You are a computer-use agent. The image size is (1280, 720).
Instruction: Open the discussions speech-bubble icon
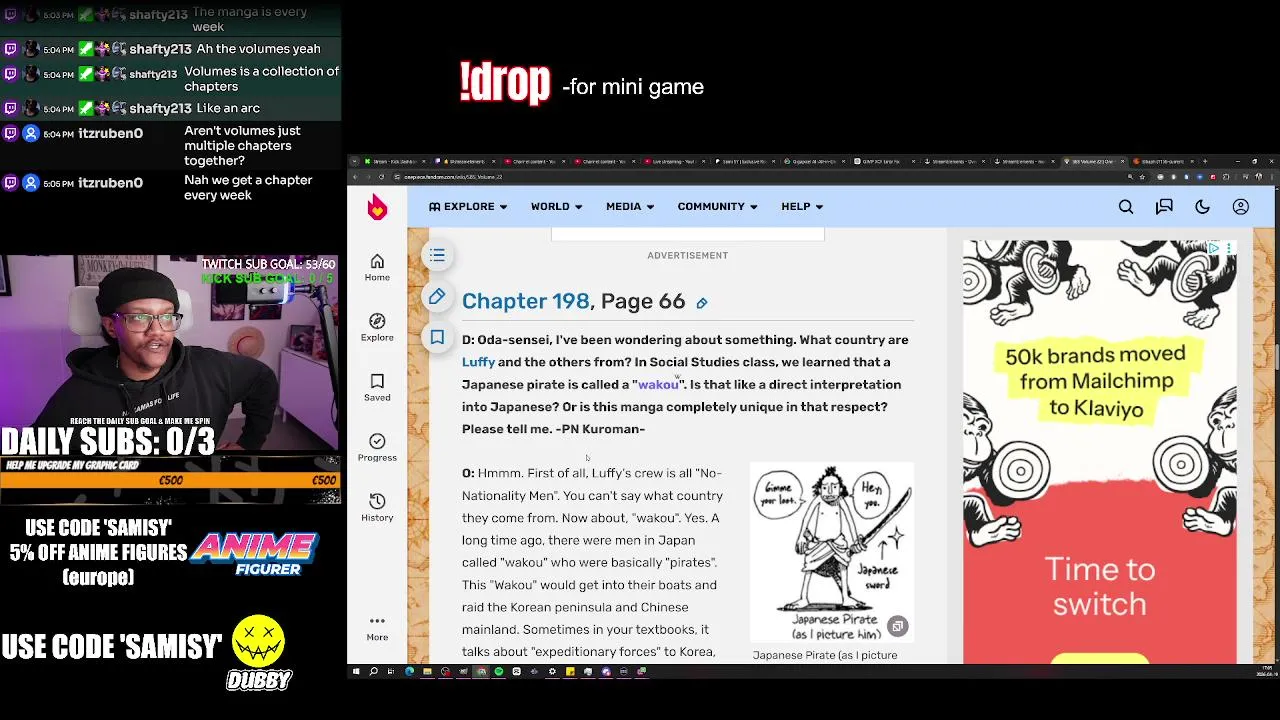click(1164, 207)
